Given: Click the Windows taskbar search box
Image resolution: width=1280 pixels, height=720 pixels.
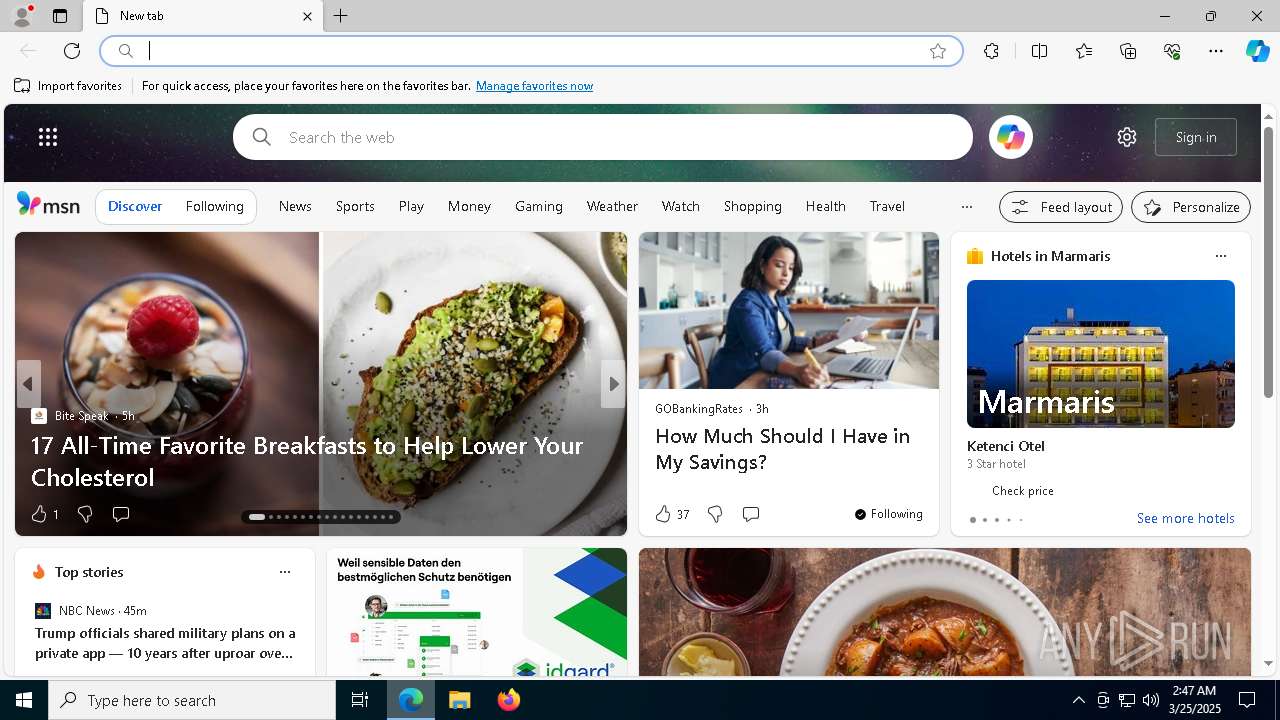Looking at the screenshot, I should 192,700.
